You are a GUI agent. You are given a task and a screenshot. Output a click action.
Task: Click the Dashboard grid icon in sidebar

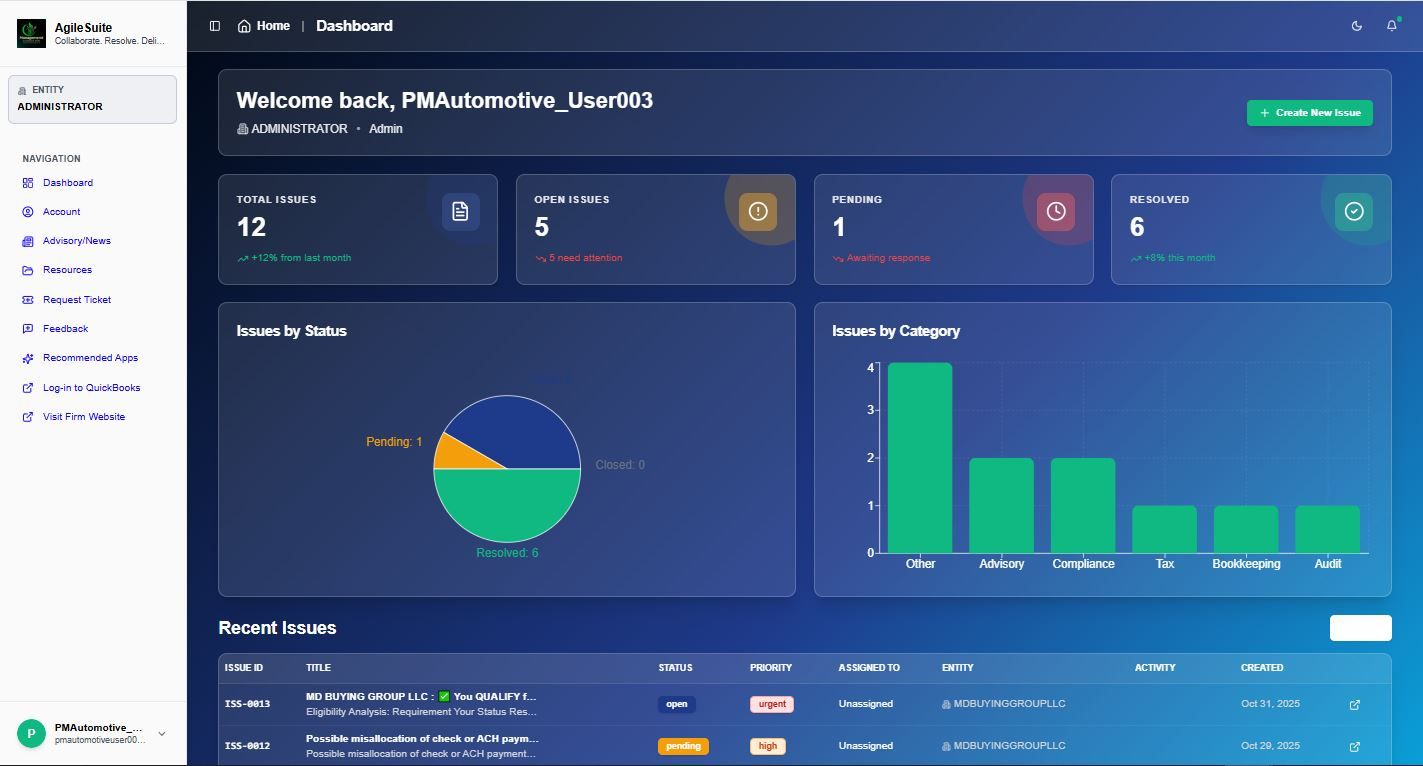pos(28,183)
